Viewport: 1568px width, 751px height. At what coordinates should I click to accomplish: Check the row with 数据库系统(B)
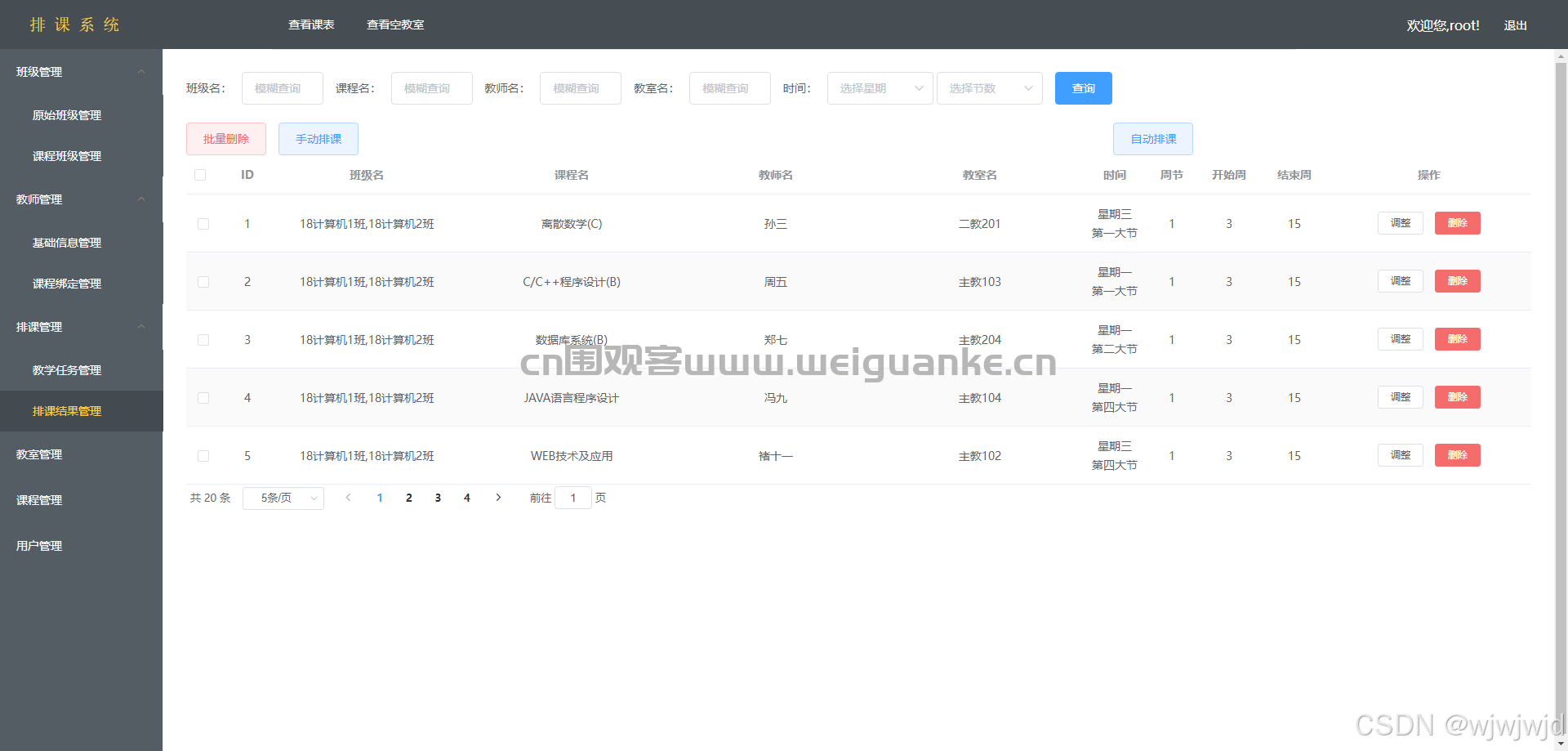[x=203, y=340]
